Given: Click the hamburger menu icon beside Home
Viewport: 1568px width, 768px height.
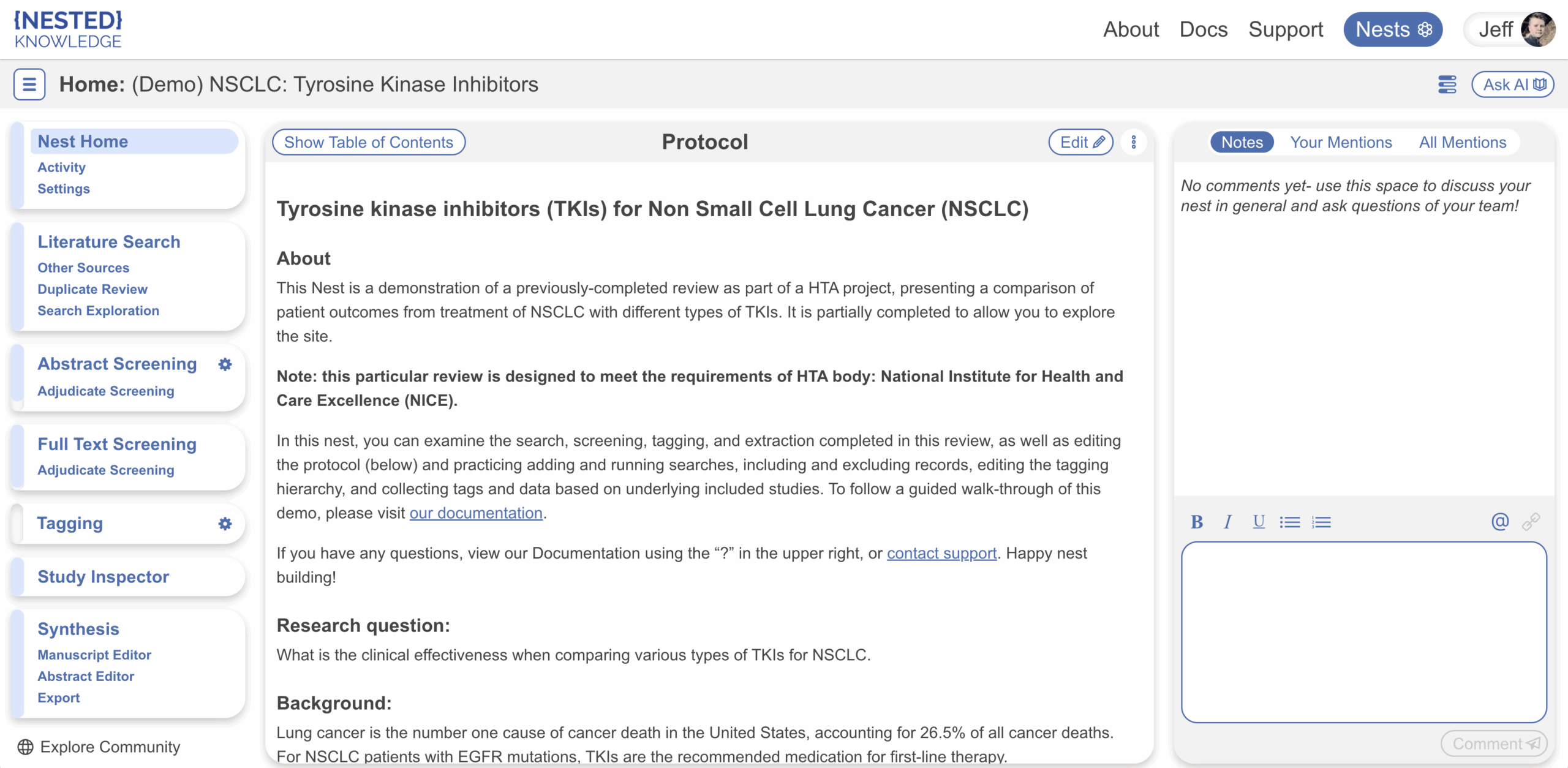Looking at the screenshot, I should 29,85.
